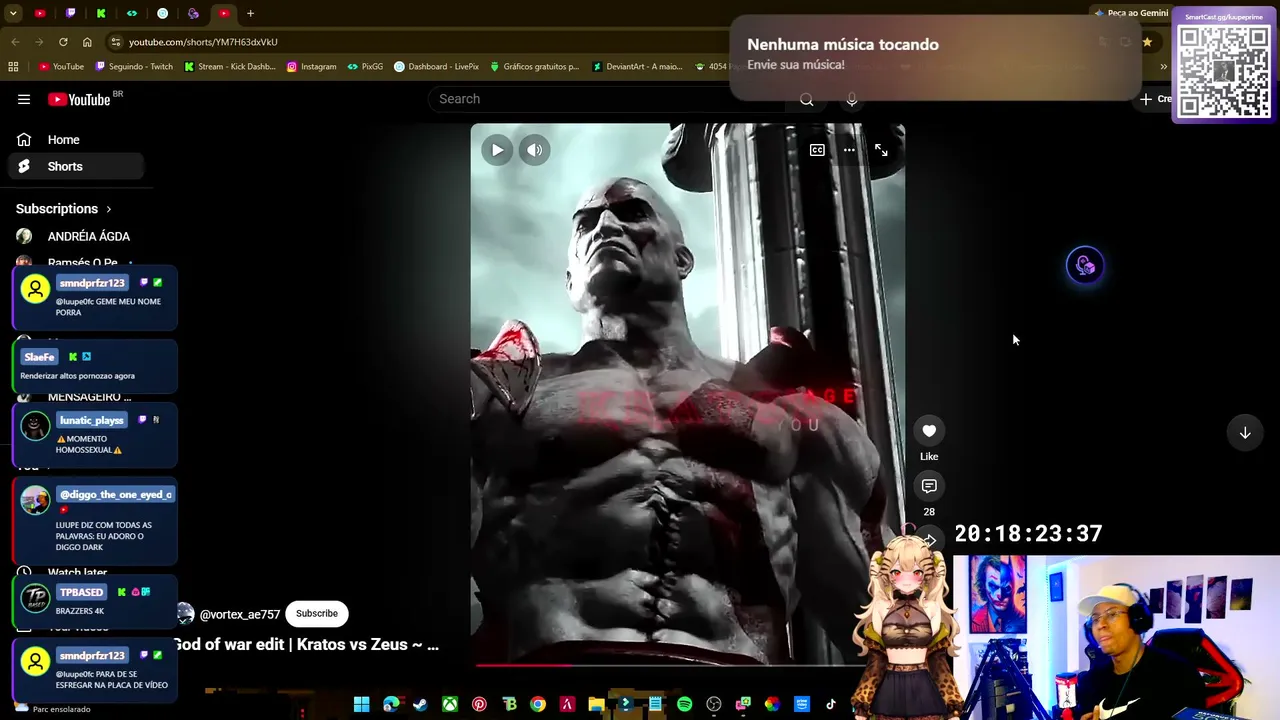Switch to the LivePix browser tab
The width and height of the screenshot is (1280, 720).
(163, 13)
